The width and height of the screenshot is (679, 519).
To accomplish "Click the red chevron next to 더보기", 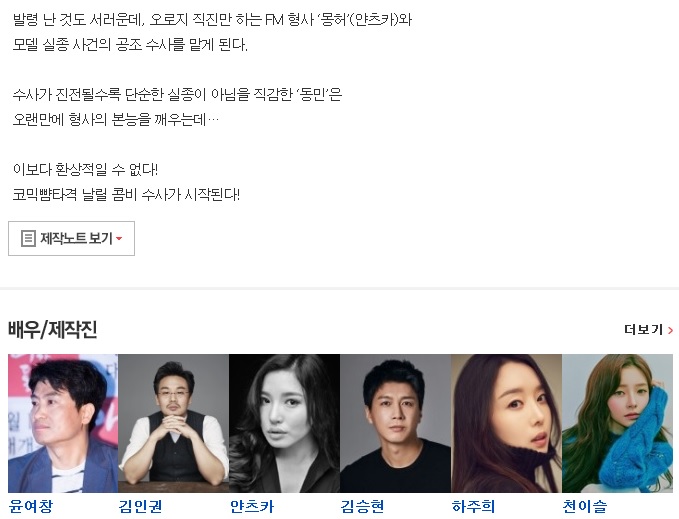I will coord(670,330).
